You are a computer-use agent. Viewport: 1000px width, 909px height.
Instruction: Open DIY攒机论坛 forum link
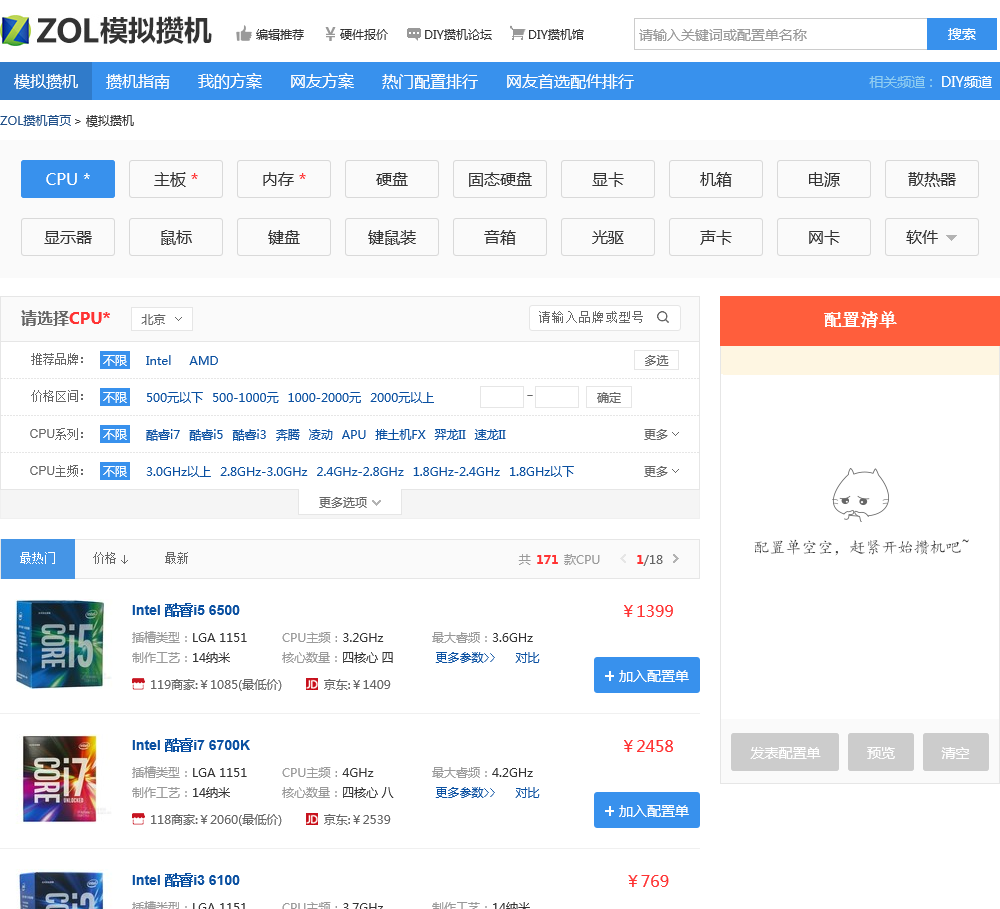(x=449, y=34)
